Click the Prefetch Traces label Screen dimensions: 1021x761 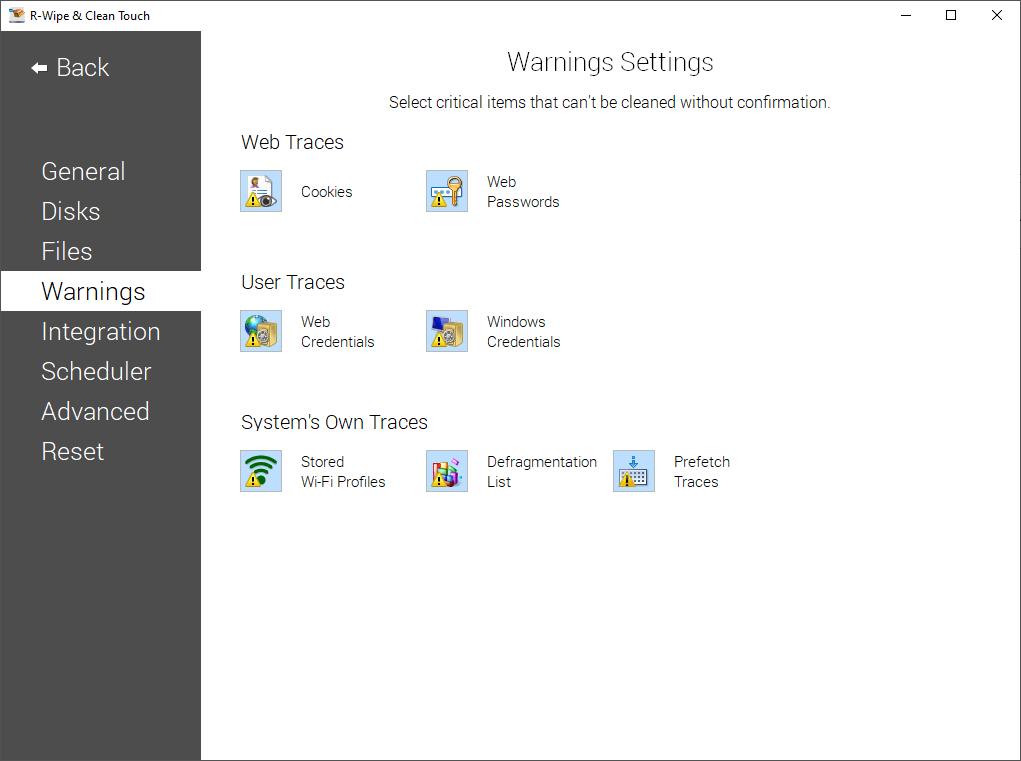[x=702, y=472]
